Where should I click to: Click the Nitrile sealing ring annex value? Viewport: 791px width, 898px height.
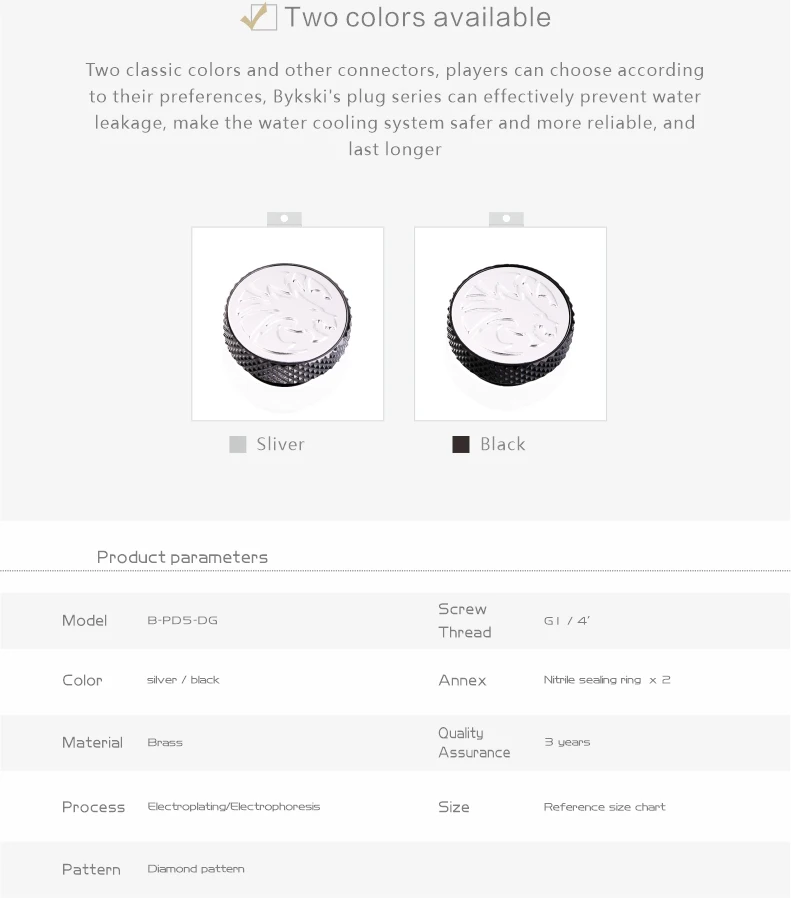[x=607, y=680]
